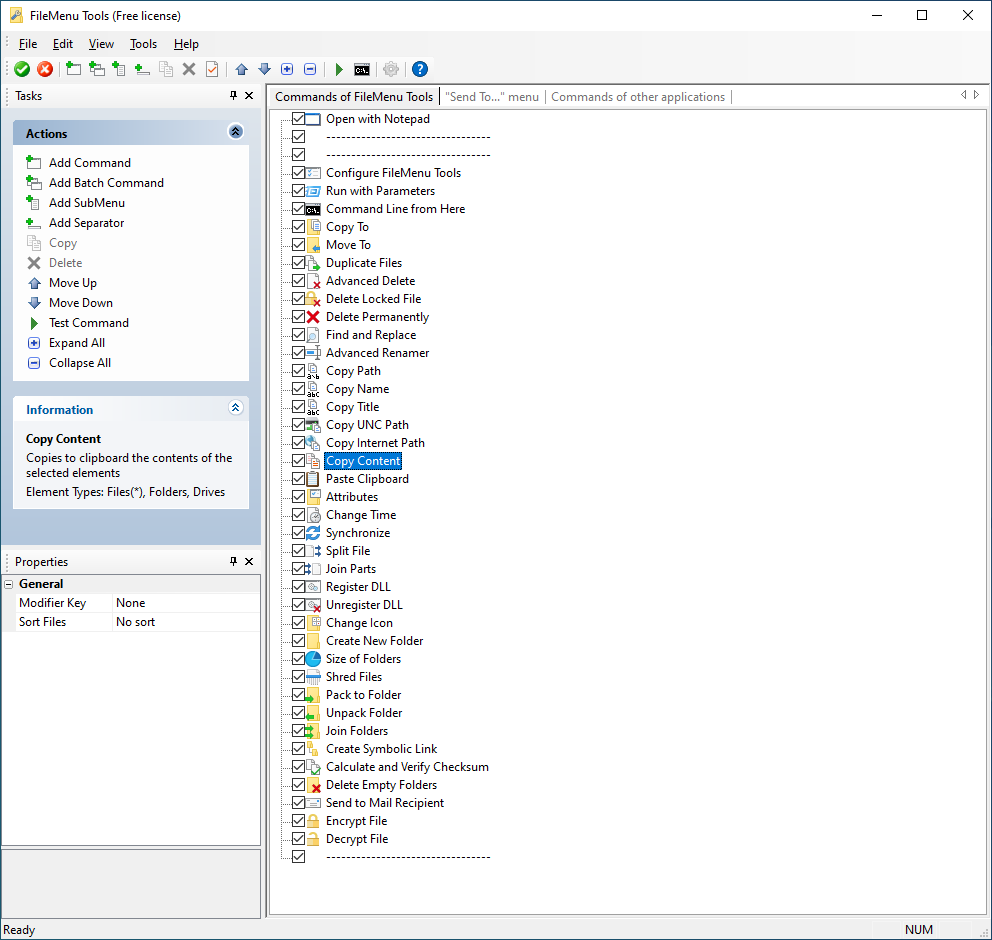Image resolution: width=992 pixels, height=940 pixels.
Task: Click the Move Up arrow toolbar icon
Action: 242,69
